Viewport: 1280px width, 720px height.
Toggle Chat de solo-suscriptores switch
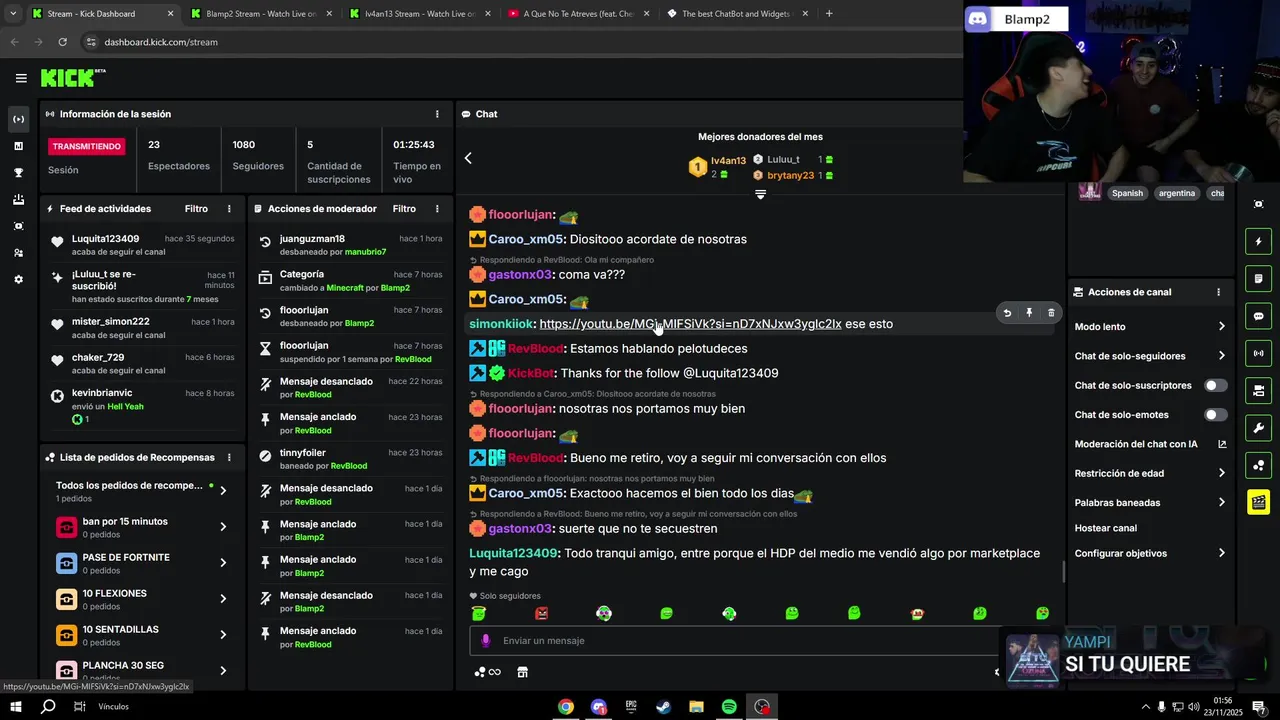1215,385
